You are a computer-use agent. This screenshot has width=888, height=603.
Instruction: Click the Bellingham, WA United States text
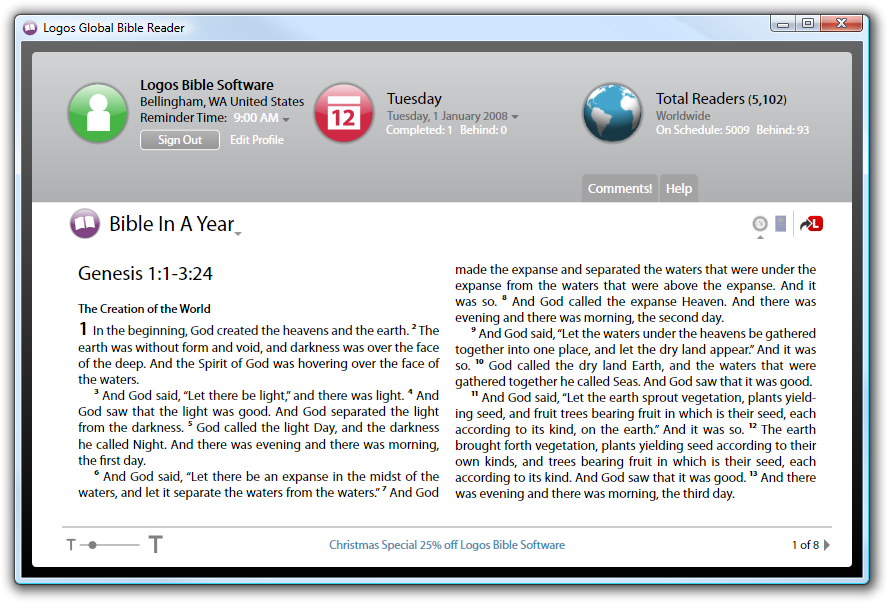(x=222, y=102)
